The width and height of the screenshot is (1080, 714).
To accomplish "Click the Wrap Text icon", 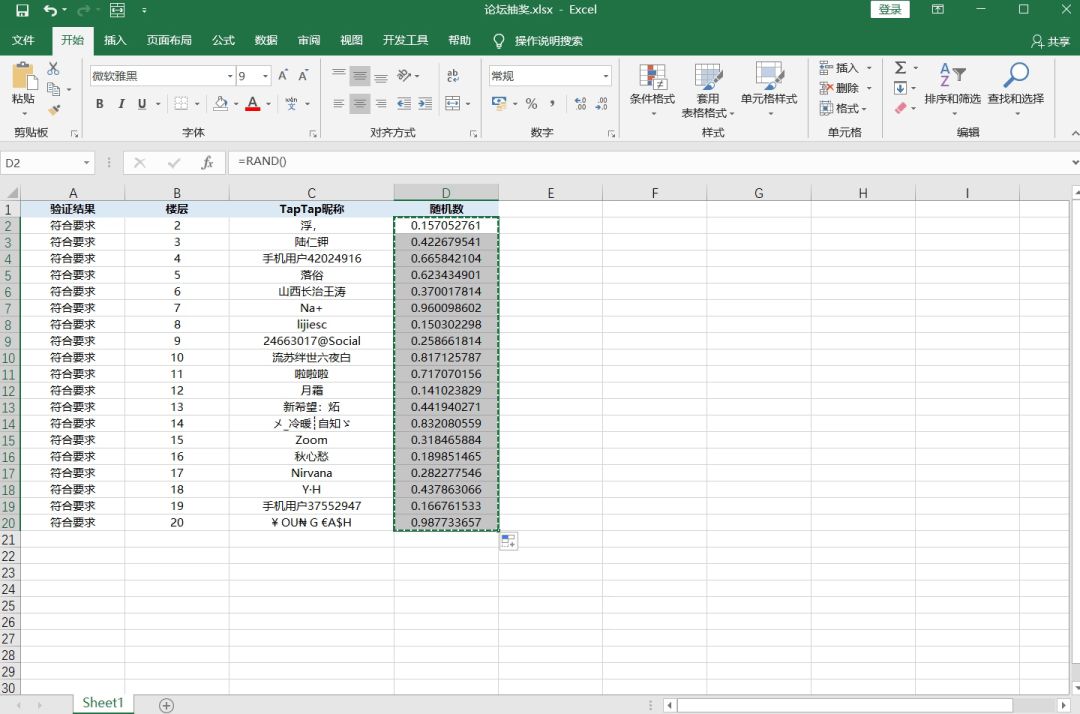I will (x=453, y=75).
